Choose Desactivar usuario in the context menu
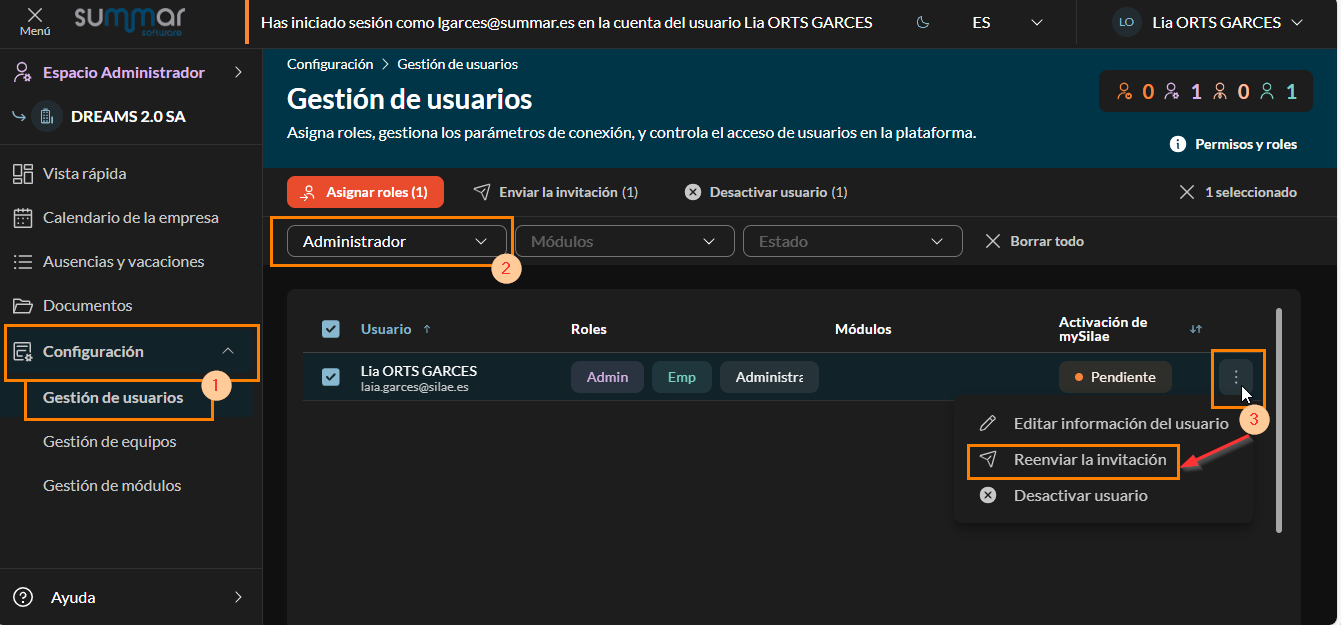The height and width of the screenshot is (625, 1341). click(1080, 496)
